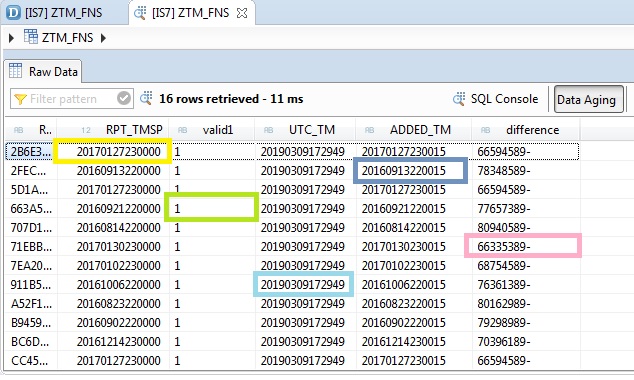Click the data preview icon in active tab
This screenshot has width=634, height=380.
coord(140,13)
